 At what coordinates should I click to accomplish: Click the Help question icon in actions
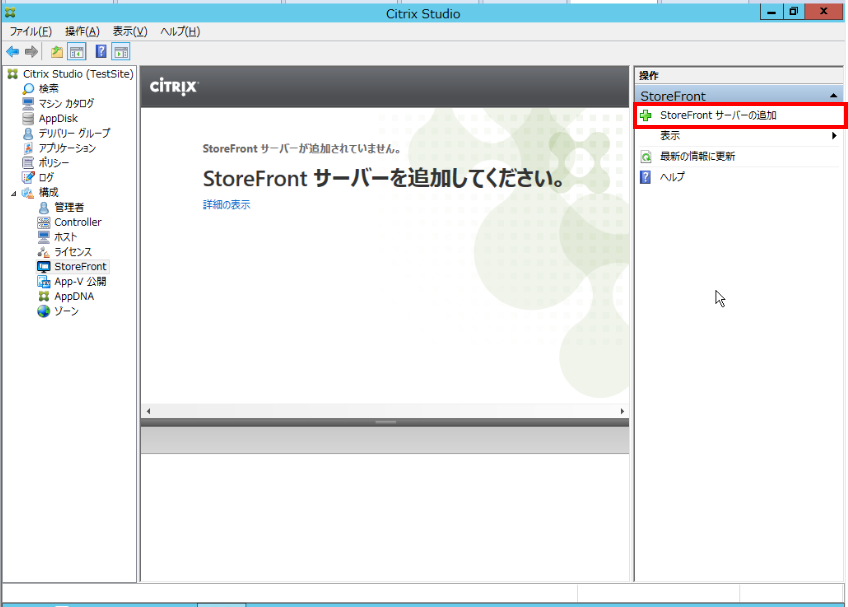pos(646,177)
